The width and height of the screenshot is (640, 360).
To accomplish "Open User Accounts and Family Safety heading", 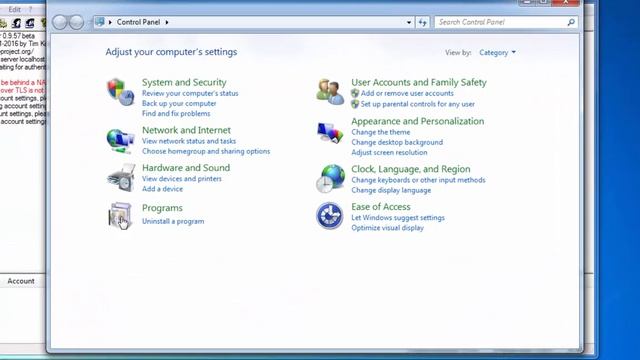I will (419, 82).
